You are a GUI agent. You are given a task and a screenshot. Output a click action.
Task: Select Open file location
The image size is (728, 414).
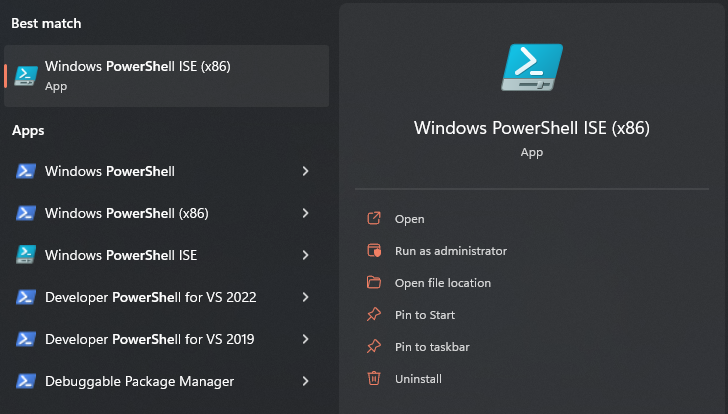click(442, 283)
